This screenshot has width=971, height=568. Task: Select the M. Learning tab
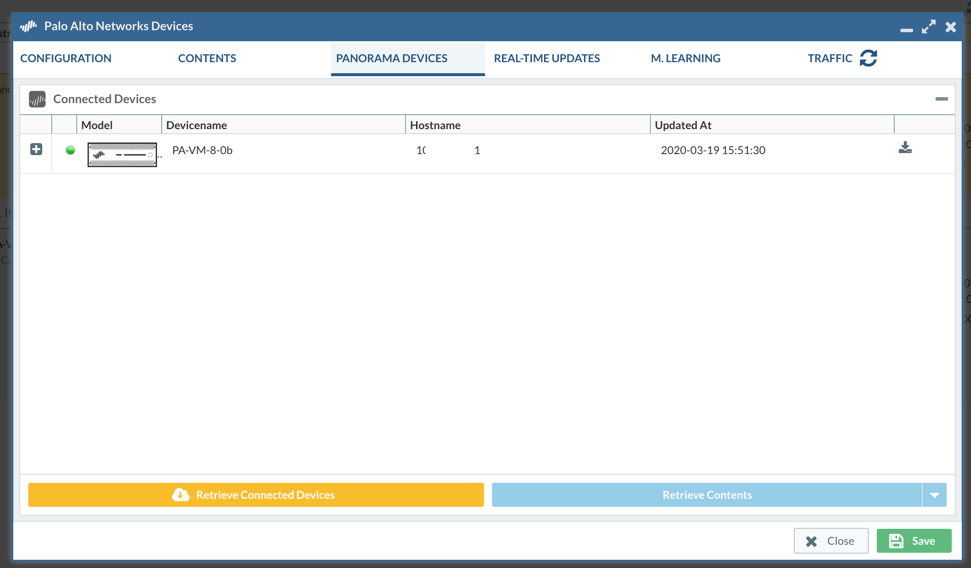[x=685, y=58]
